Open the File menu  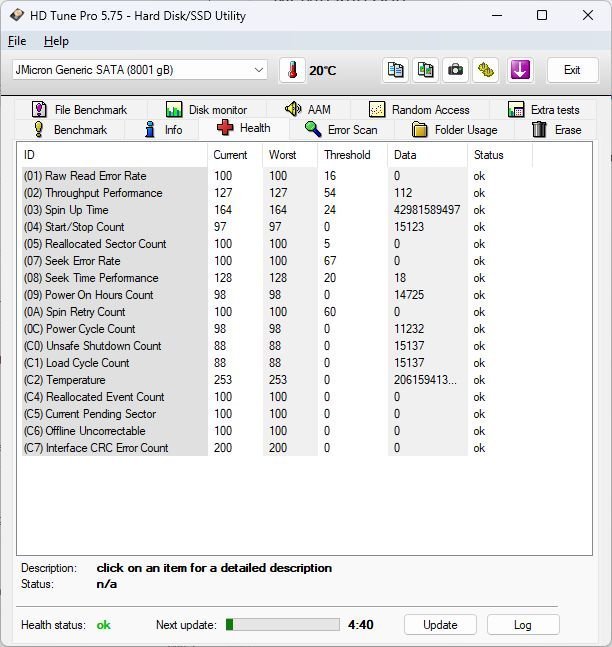point(17,41)
